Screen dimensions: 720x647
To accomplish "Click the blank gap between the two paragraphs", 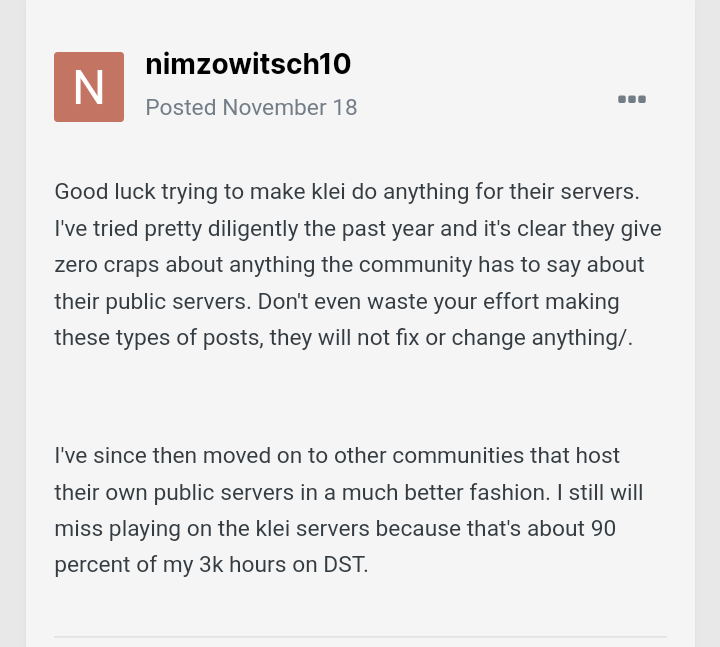I will click(x=360, y=397).
